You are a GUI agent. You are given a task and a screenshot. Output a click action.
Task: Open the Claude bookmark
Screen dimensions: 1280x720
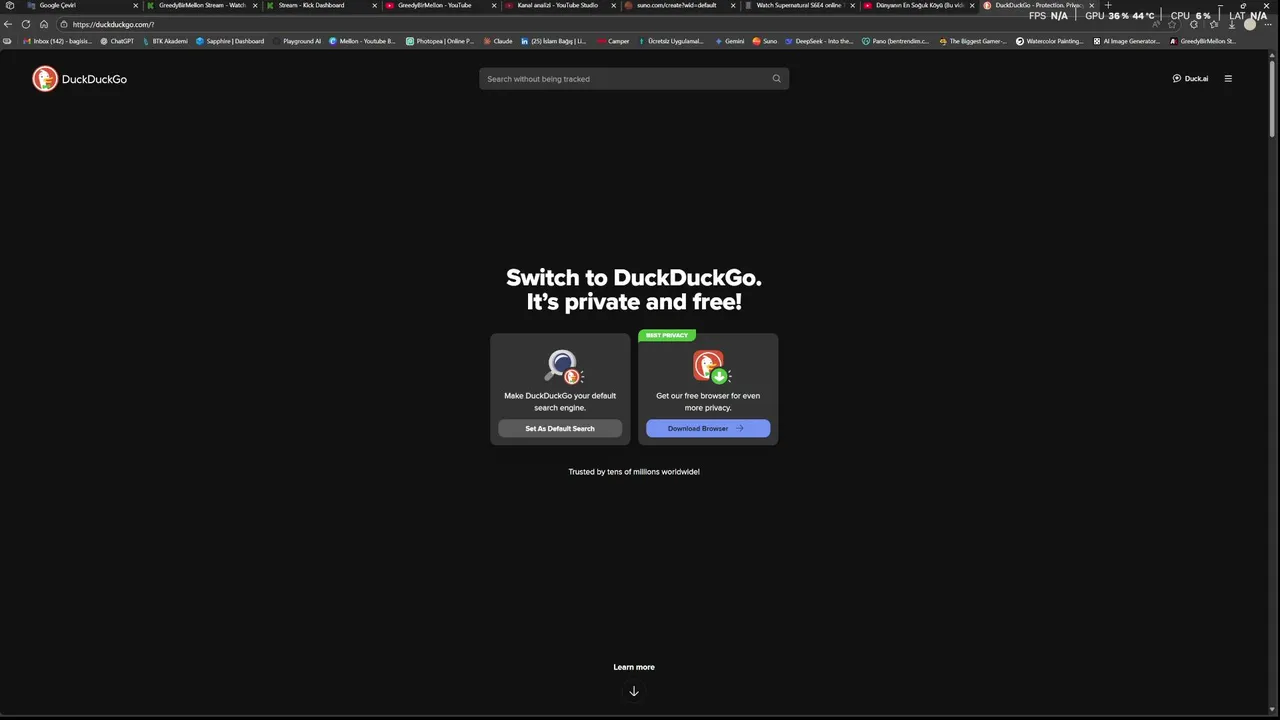pyautogui.click(x=498, y=42)
